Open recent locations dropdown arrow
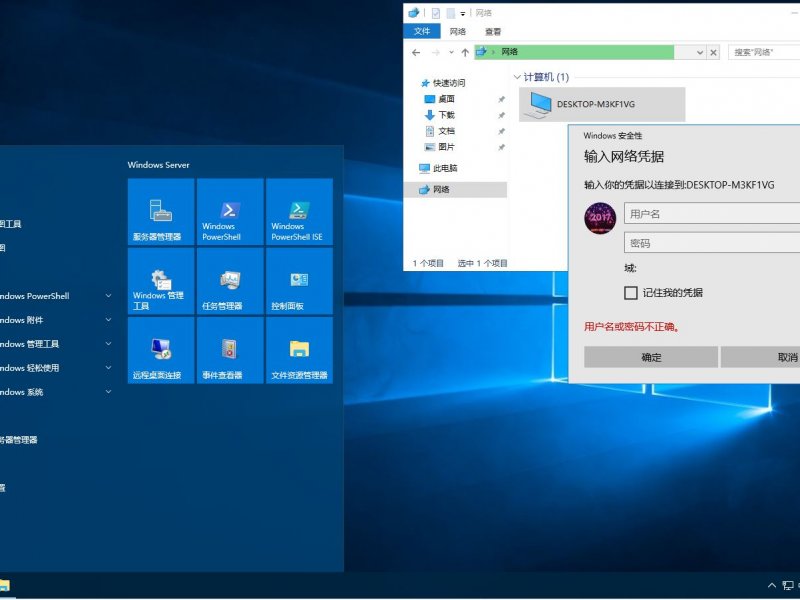The width and height of the screenshot is (800, 600). [451, 52]
